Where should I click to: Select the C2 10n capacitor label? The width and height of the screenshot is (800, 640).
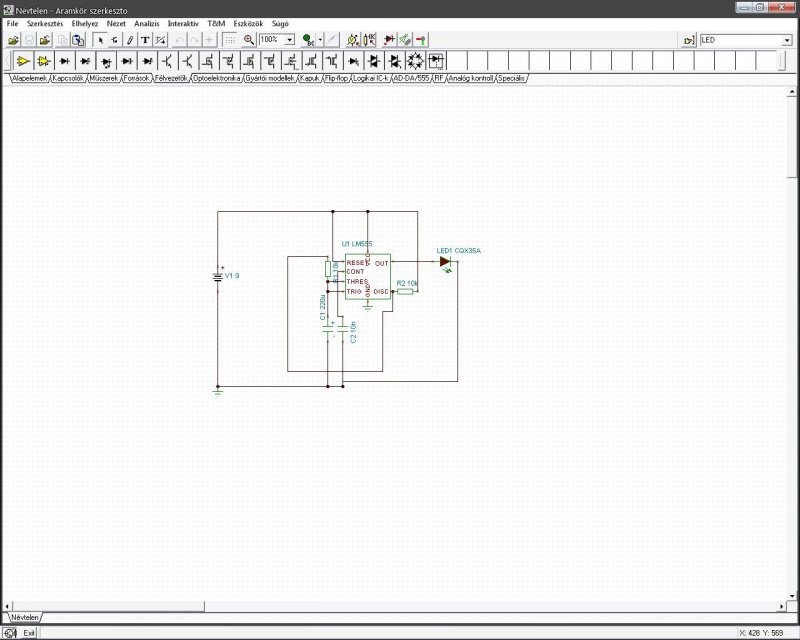[x=353, y=332]
